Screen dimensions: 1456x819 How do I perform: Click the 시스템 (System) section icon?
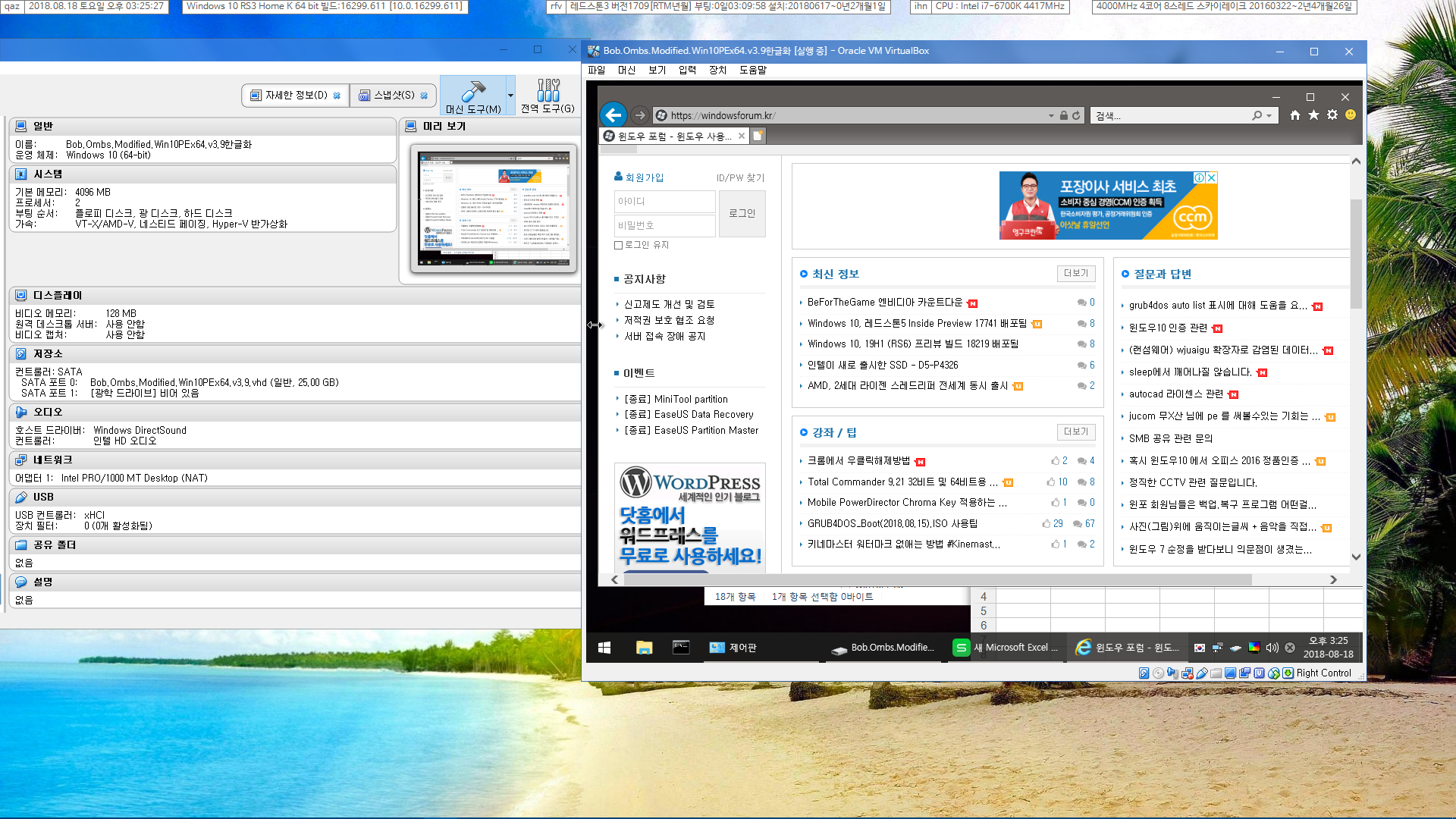coord(21,174)
